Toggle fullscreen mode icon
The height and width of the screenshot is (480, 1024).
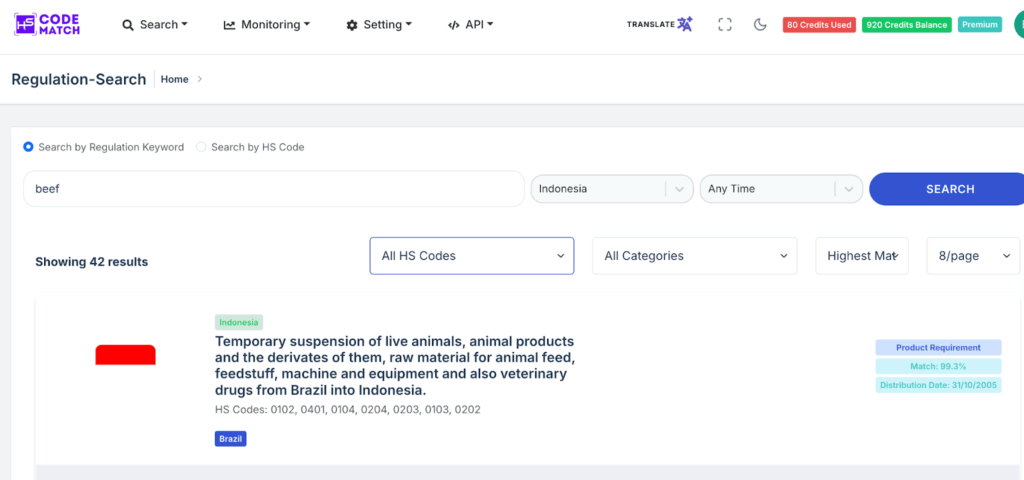pyautogui.click(x=725, y=25)
